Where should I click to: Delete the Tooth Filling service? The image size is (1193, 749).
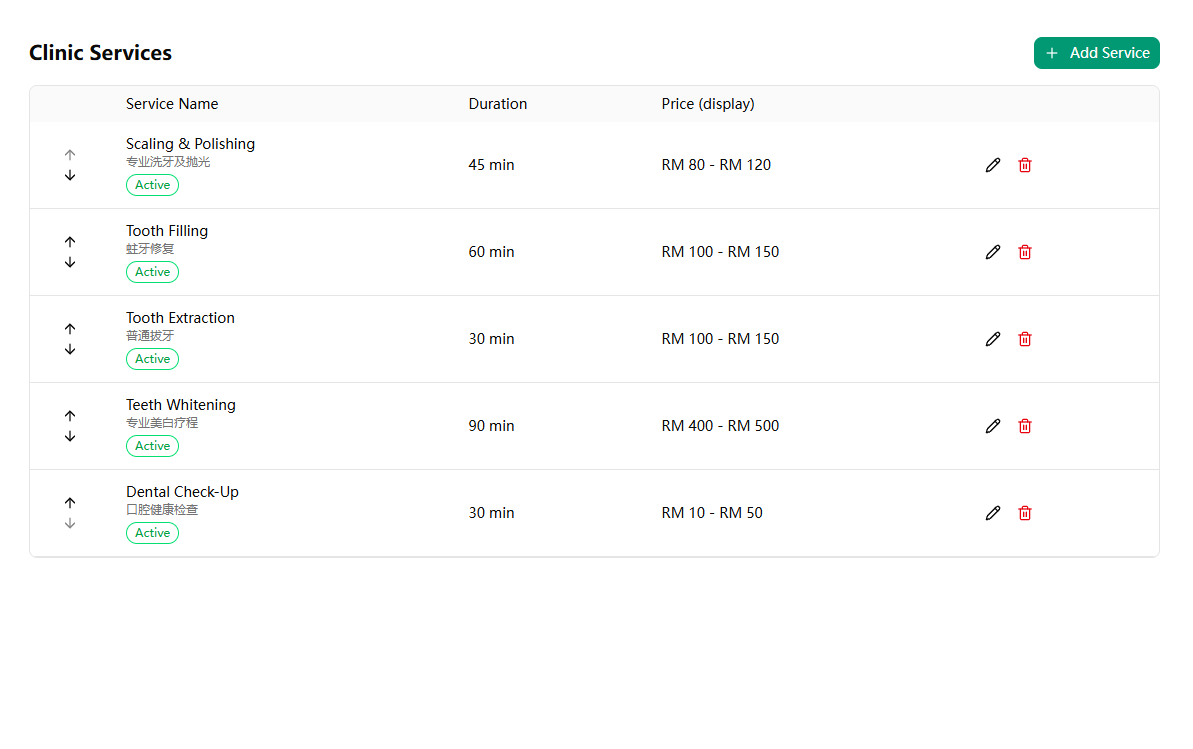[1024, 252]
